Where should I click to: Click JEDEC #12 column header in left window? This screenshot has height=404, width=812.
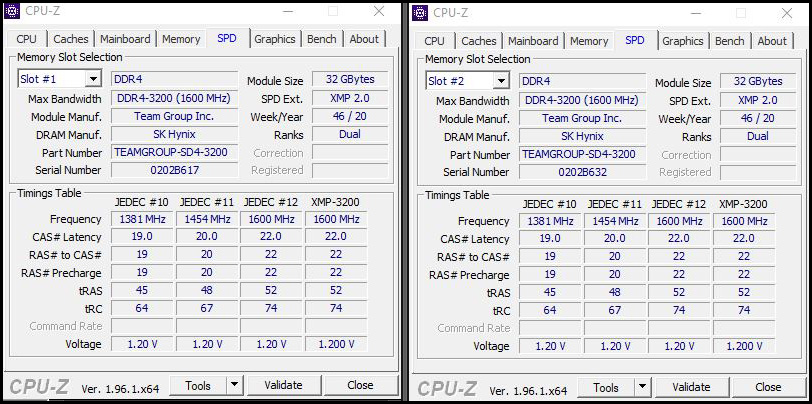tap(271, 202)
